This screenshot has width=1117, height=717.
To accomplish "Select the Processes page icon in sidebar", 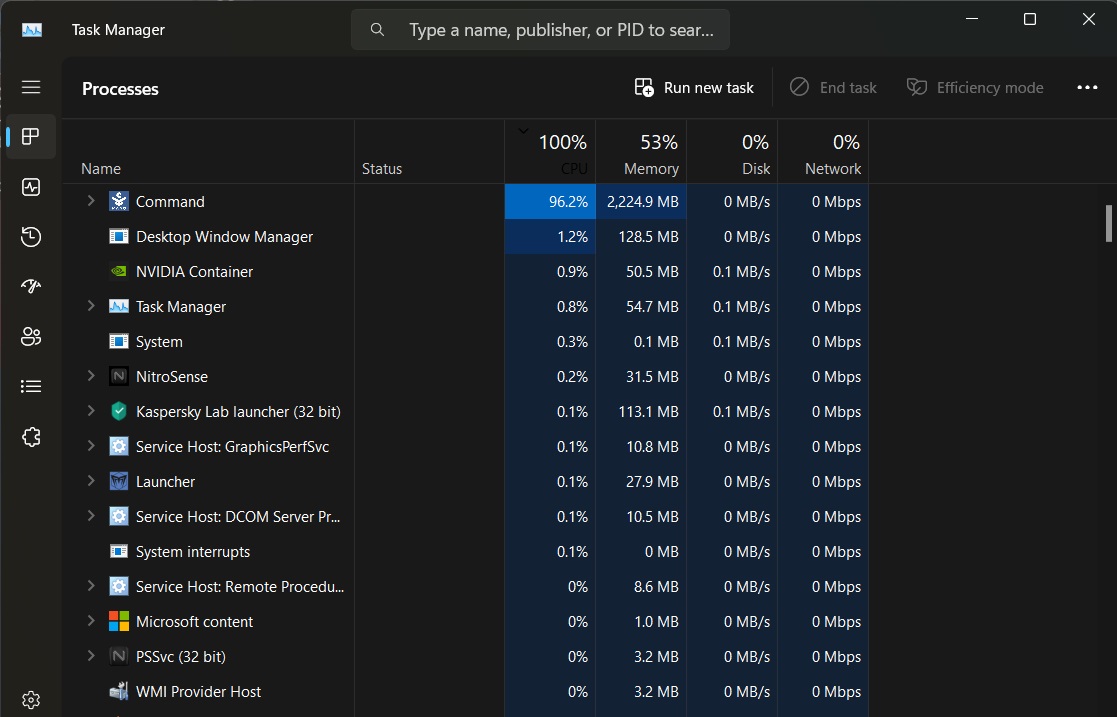I will point(31,136).
